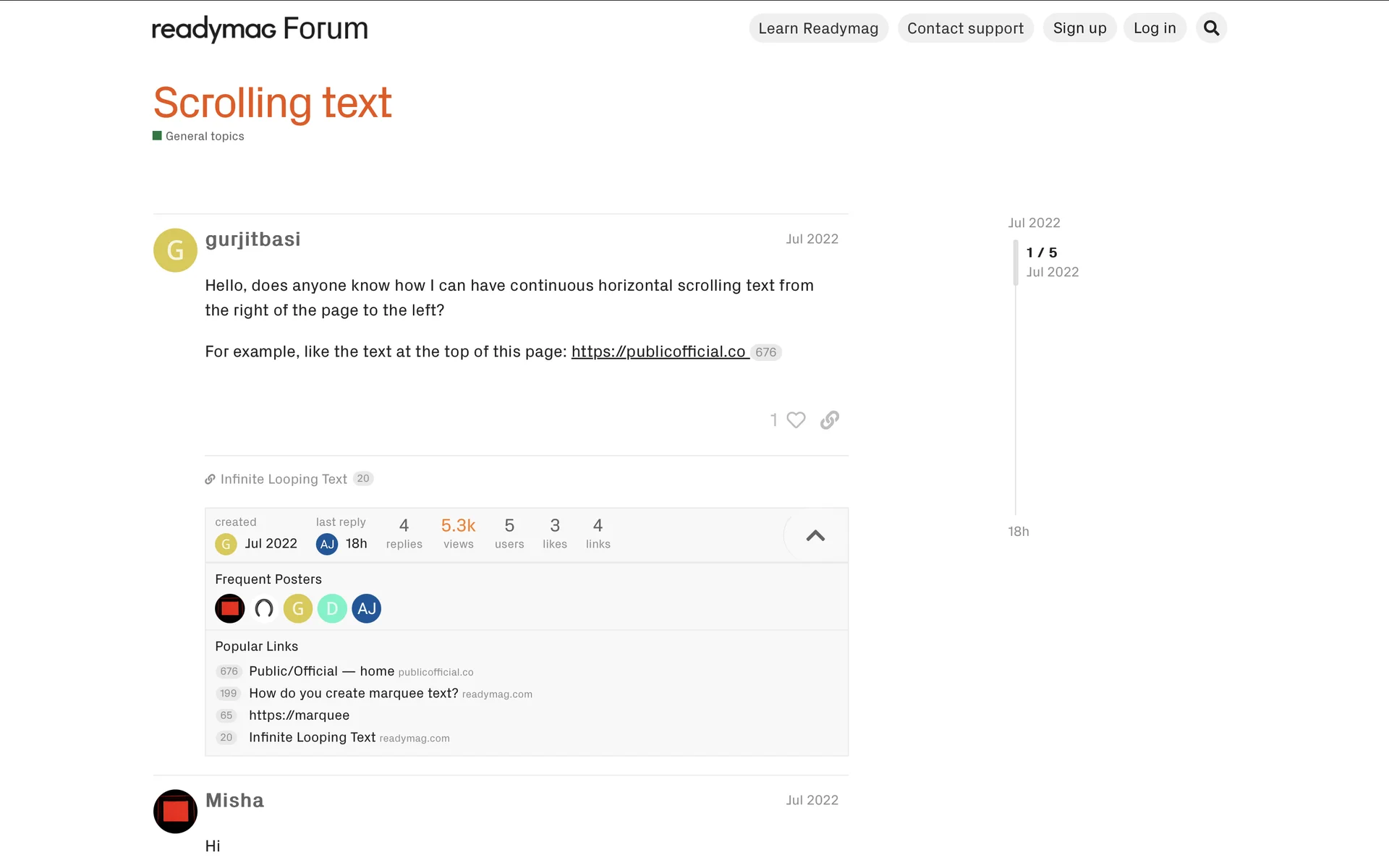Copy post link via chain icon
Screen dimensions: 1389x868
pos(830,420)
